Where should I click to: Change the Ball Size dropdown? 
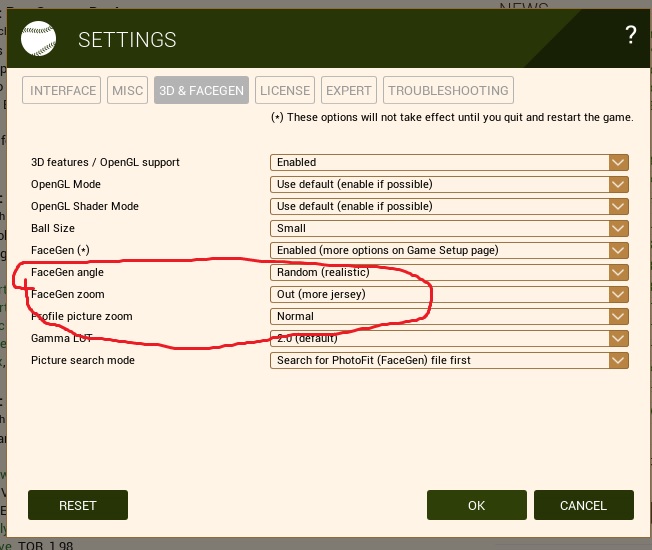(449, 228)
